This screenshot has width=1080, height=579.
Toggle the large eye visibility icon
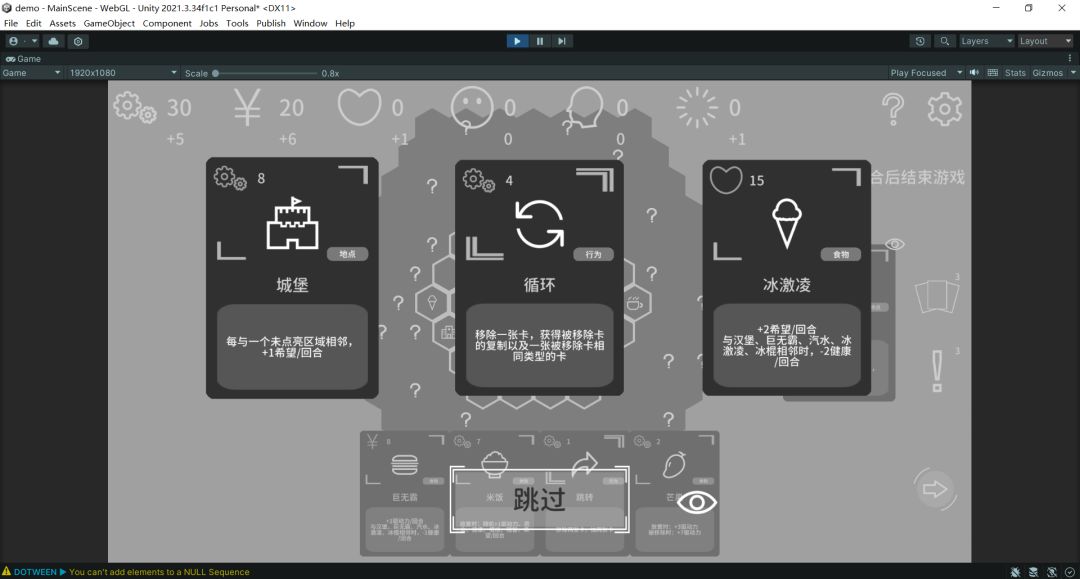click(x=696, y=503)
